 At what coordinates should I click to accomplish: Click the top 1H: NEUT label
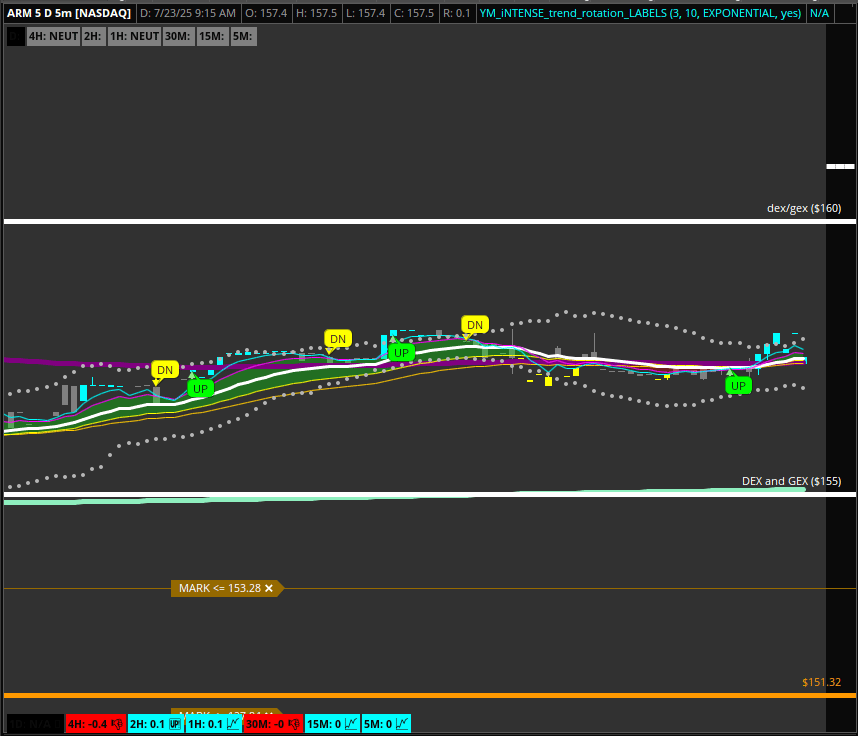pyautogui.click(x=134, y=36)
